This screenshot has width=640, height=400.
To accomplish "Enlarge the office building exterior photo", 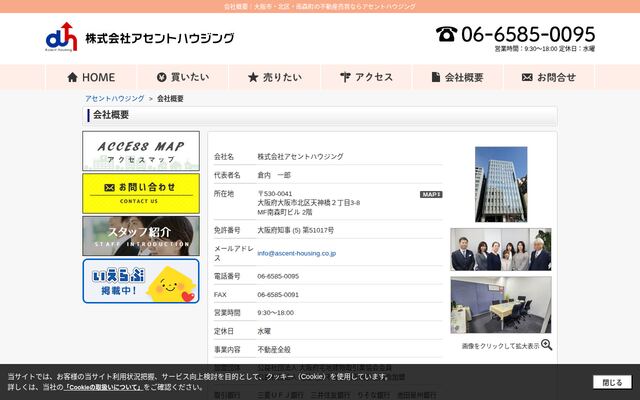I will pos(501,184).
